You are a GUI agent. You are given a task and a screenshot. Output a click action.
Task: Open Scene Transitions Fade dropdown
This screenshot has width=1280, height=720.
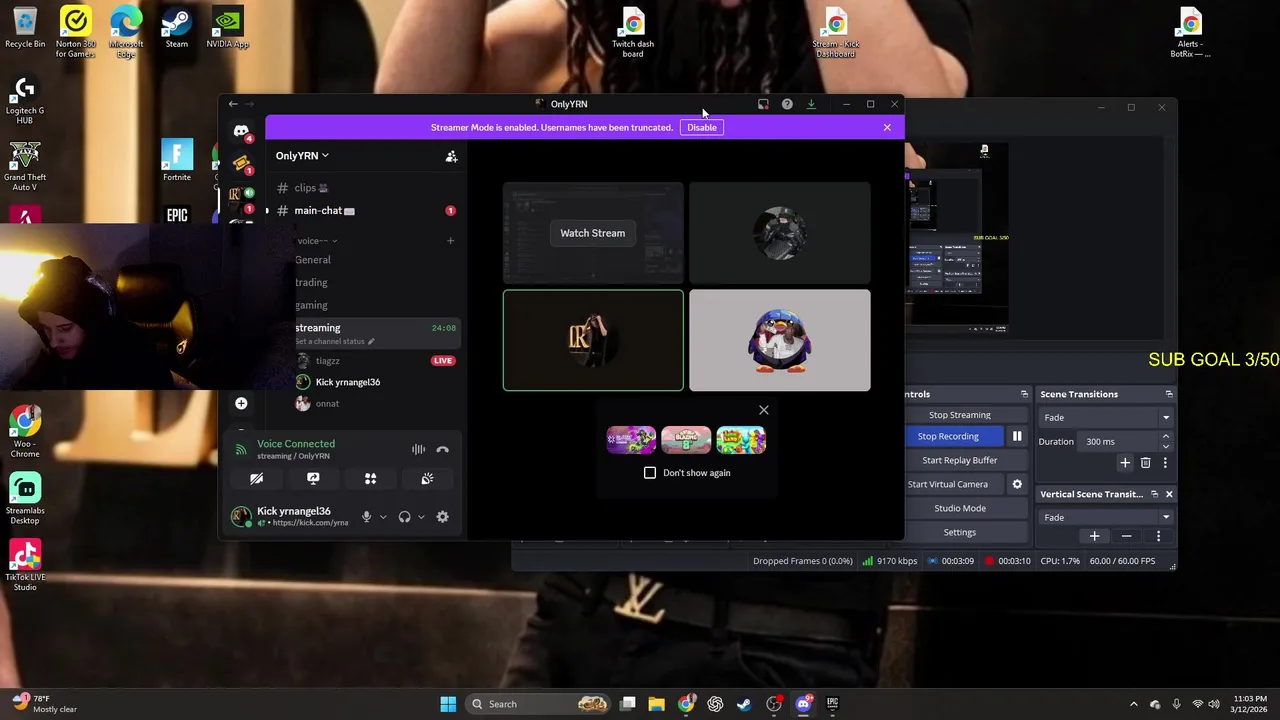(x=1105, y=417)
